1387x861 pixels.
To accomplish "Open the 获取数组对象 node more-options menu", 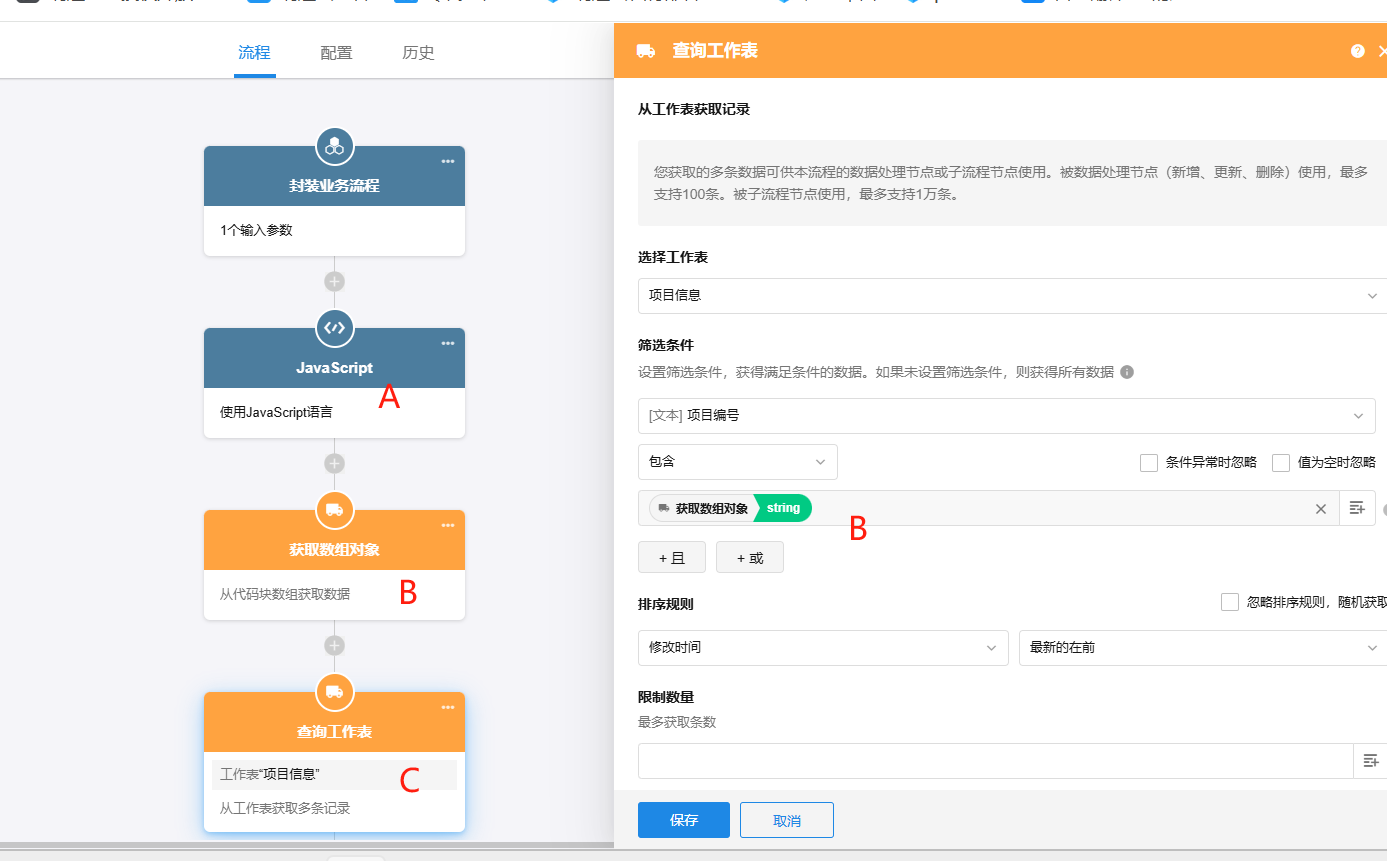I will click(447, 526).
